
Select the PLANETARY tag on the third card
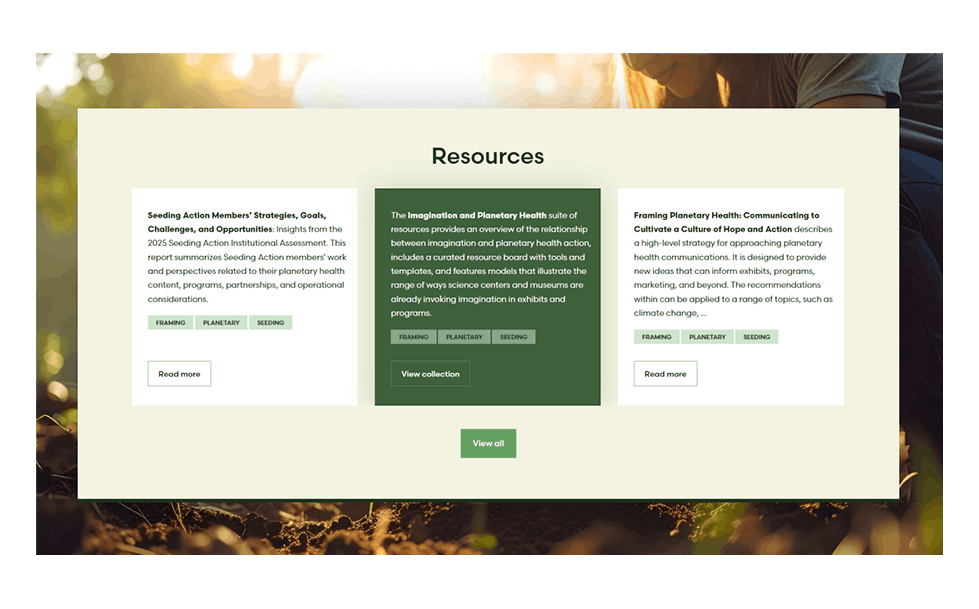707,337
